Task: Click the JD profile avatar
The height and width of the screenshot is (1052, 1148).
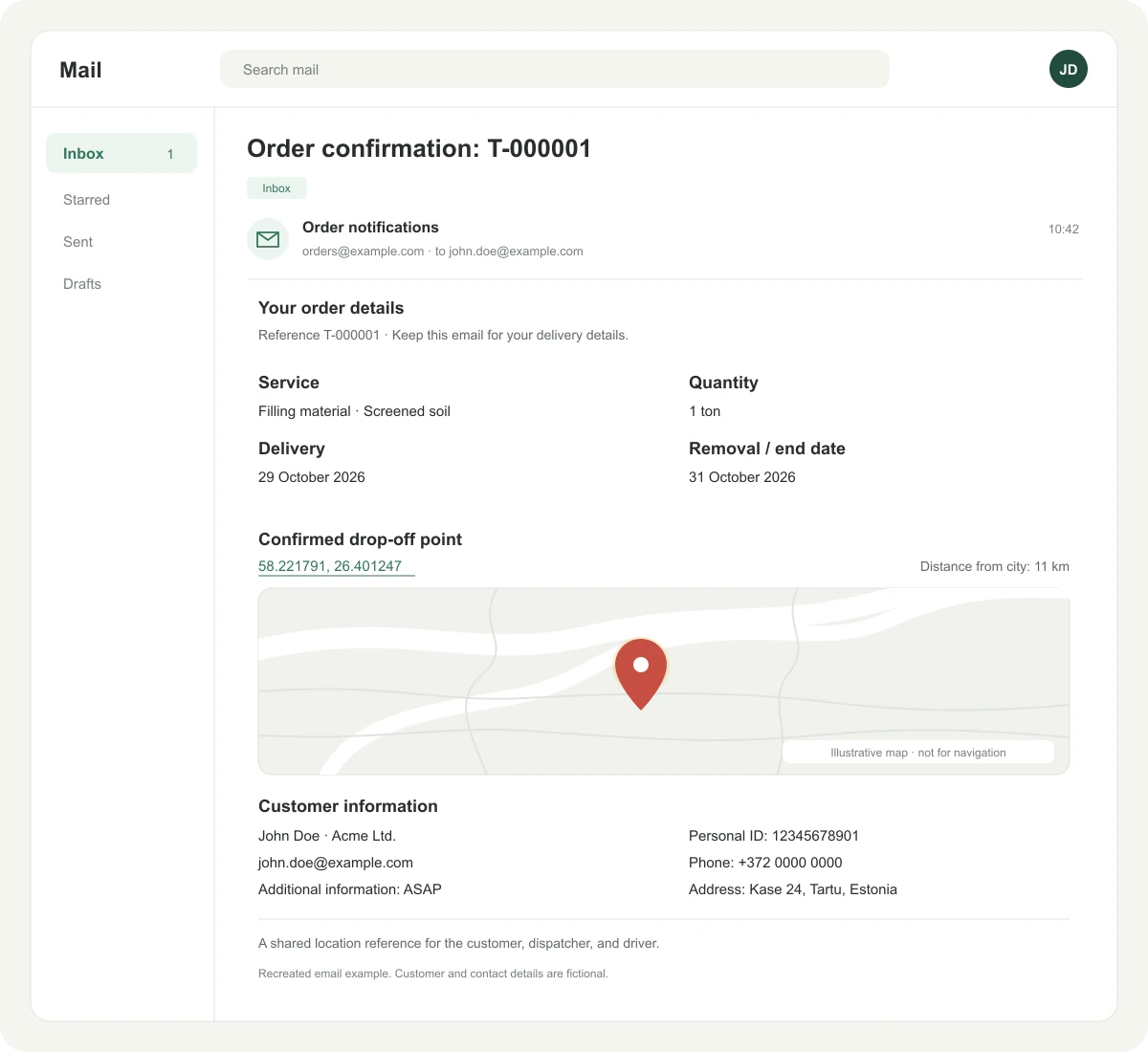Action: (x=1069, y=69)
